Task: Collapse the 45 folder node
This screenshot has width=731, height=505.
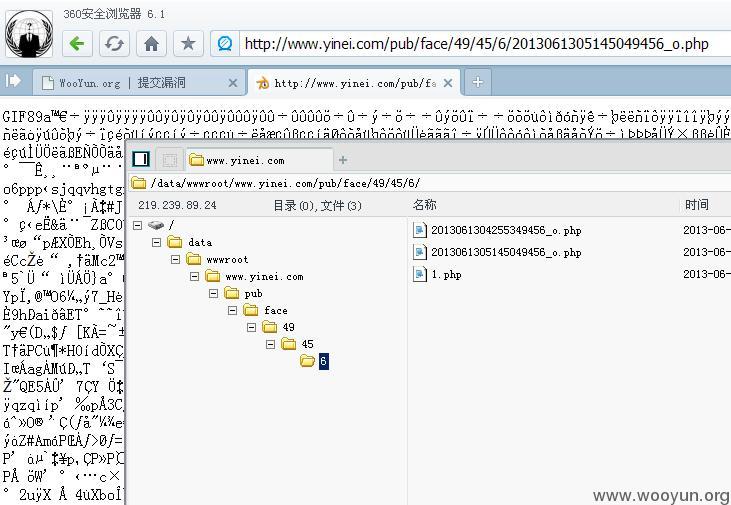Action: 270,344
